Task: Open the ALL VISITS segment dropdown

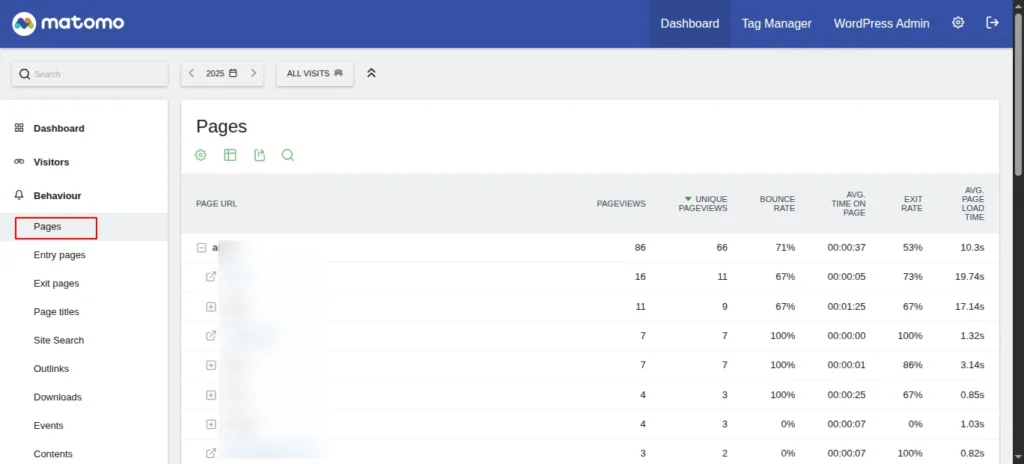Action: tap(314, 73)
